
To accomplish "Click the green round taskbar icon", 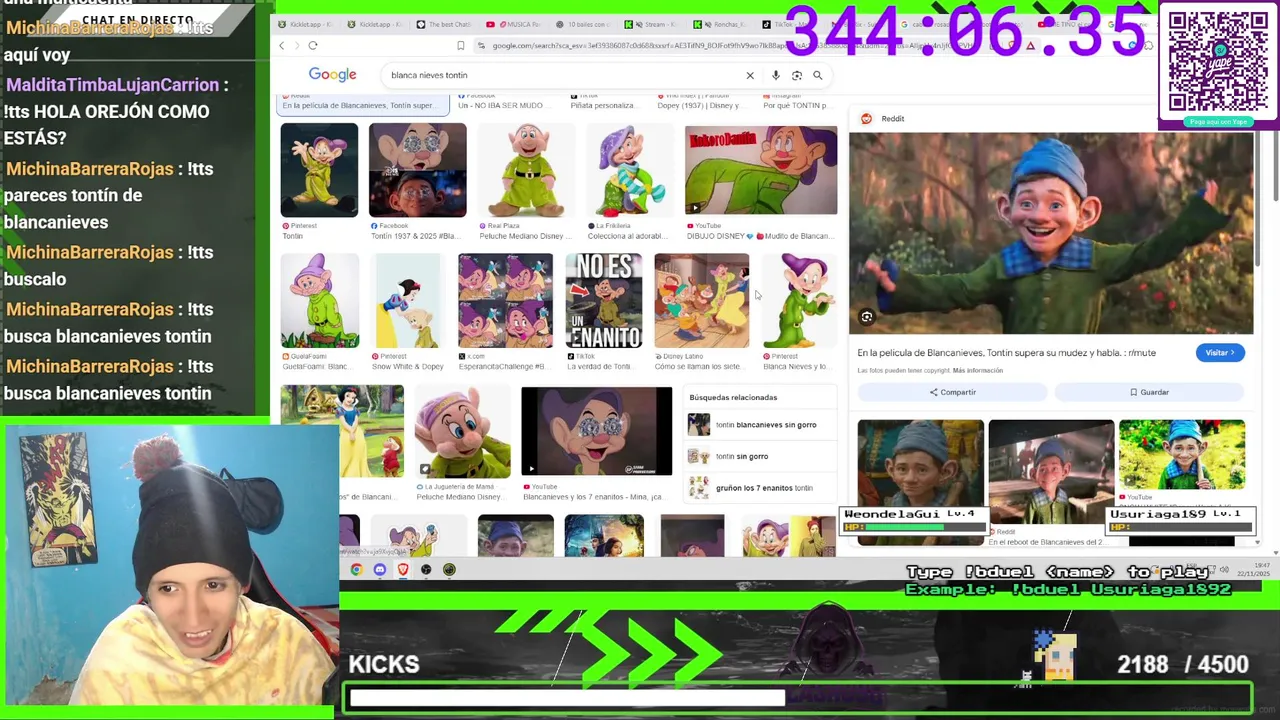I will click(449, 570).
